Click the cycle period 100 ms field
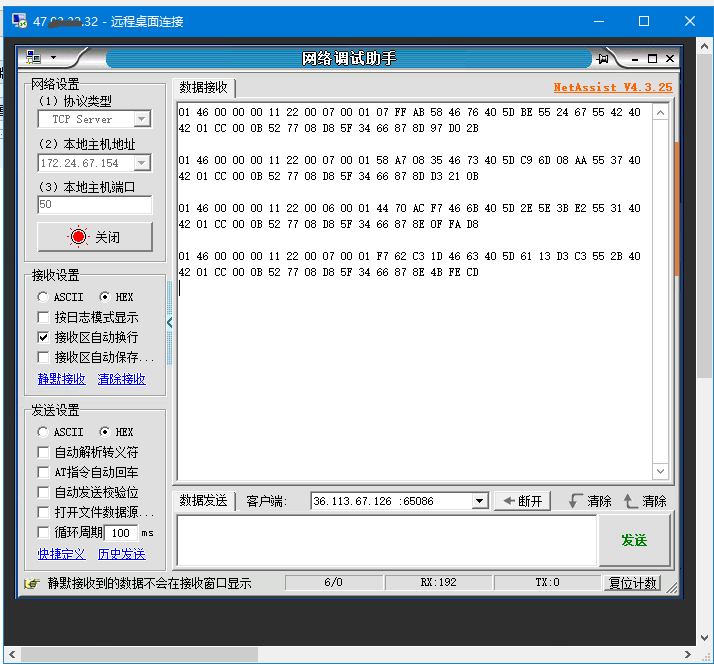The image size is (714, 665). pos(121,532)
